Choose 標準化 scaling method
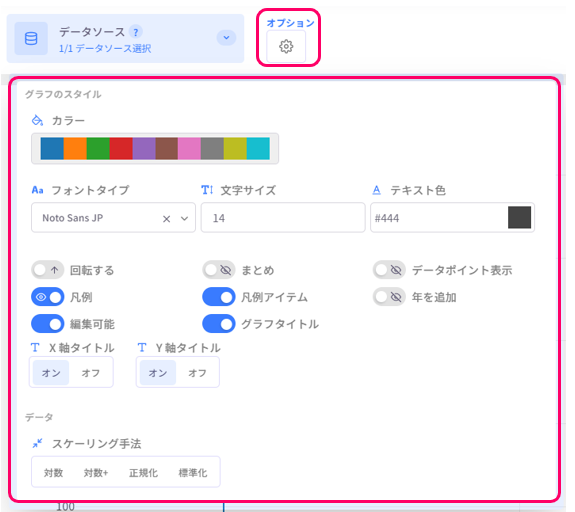This screenshot has height=512, width=575. coord(193,473)
